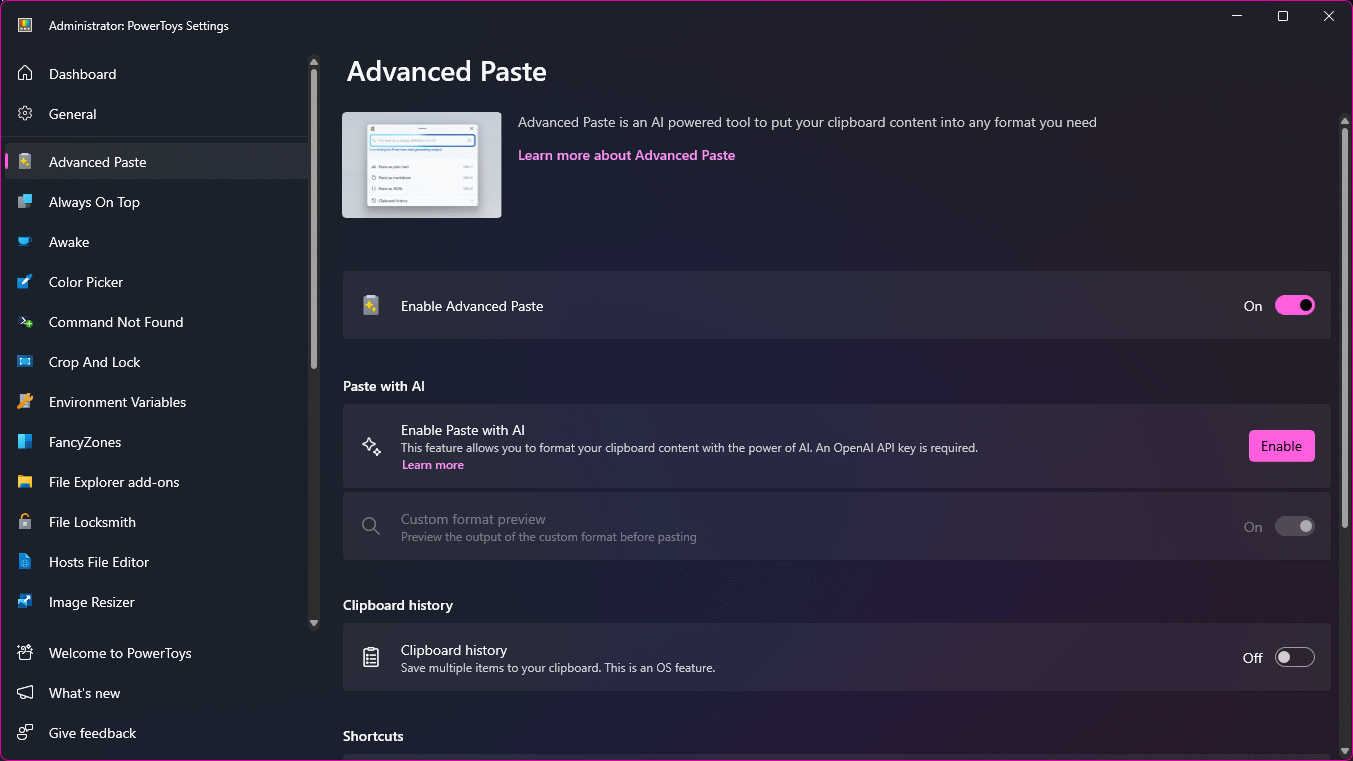The image size is (1353, 761).
Task: Open File Locksmith settings
Action: [89, 522]
